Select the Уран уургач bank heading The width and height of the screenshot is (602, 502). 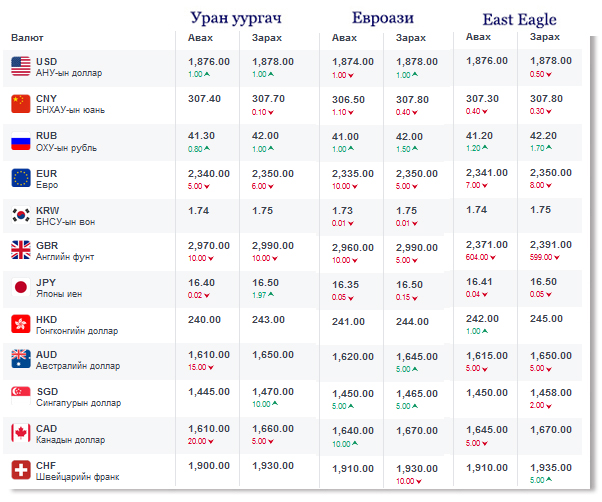click(x=236, y=18)
